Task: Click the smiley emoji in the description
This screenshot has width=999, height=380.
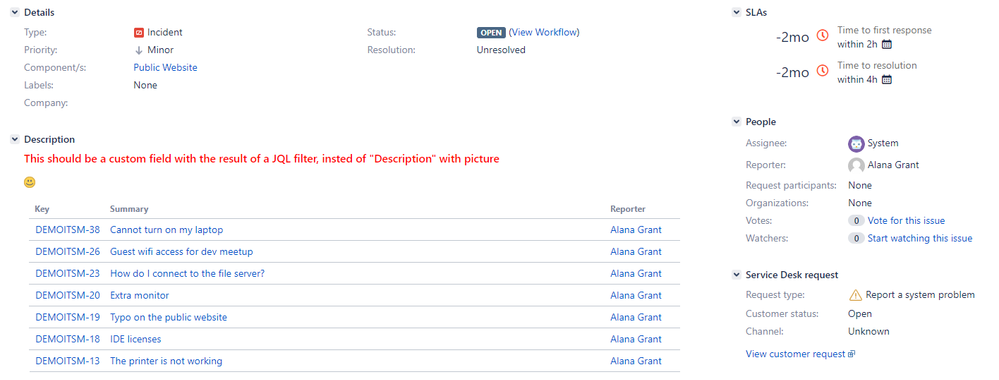Action: click(x=29, y=182)
